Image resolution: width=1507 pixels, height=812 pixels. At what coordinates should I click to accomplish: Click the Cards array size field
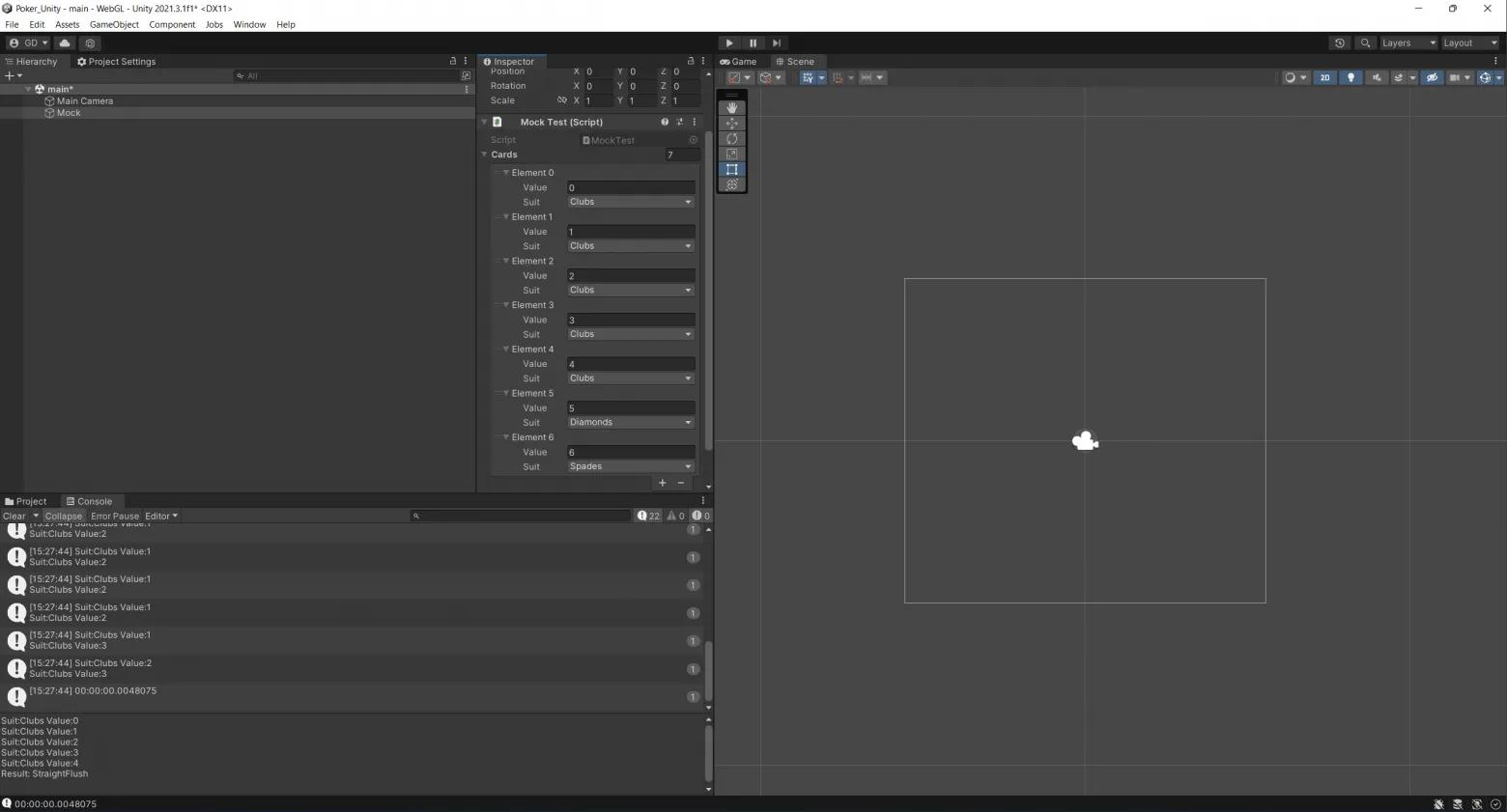point(681,154)
